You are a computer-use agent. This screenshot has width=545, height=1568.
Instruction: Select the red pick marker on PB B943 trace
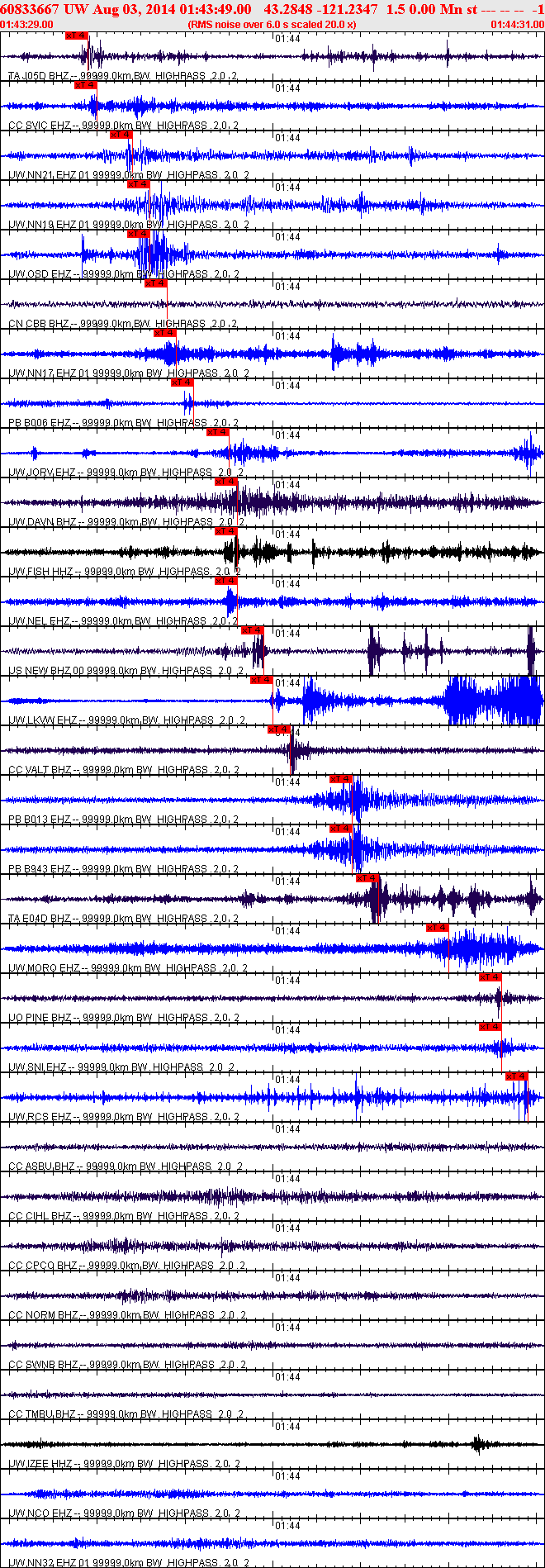[x=341, y=829]
